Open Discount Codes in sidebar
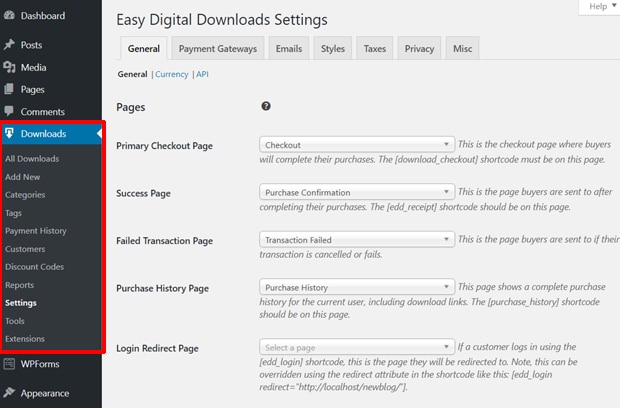This screenshot has width=620, height=408. 34,267
